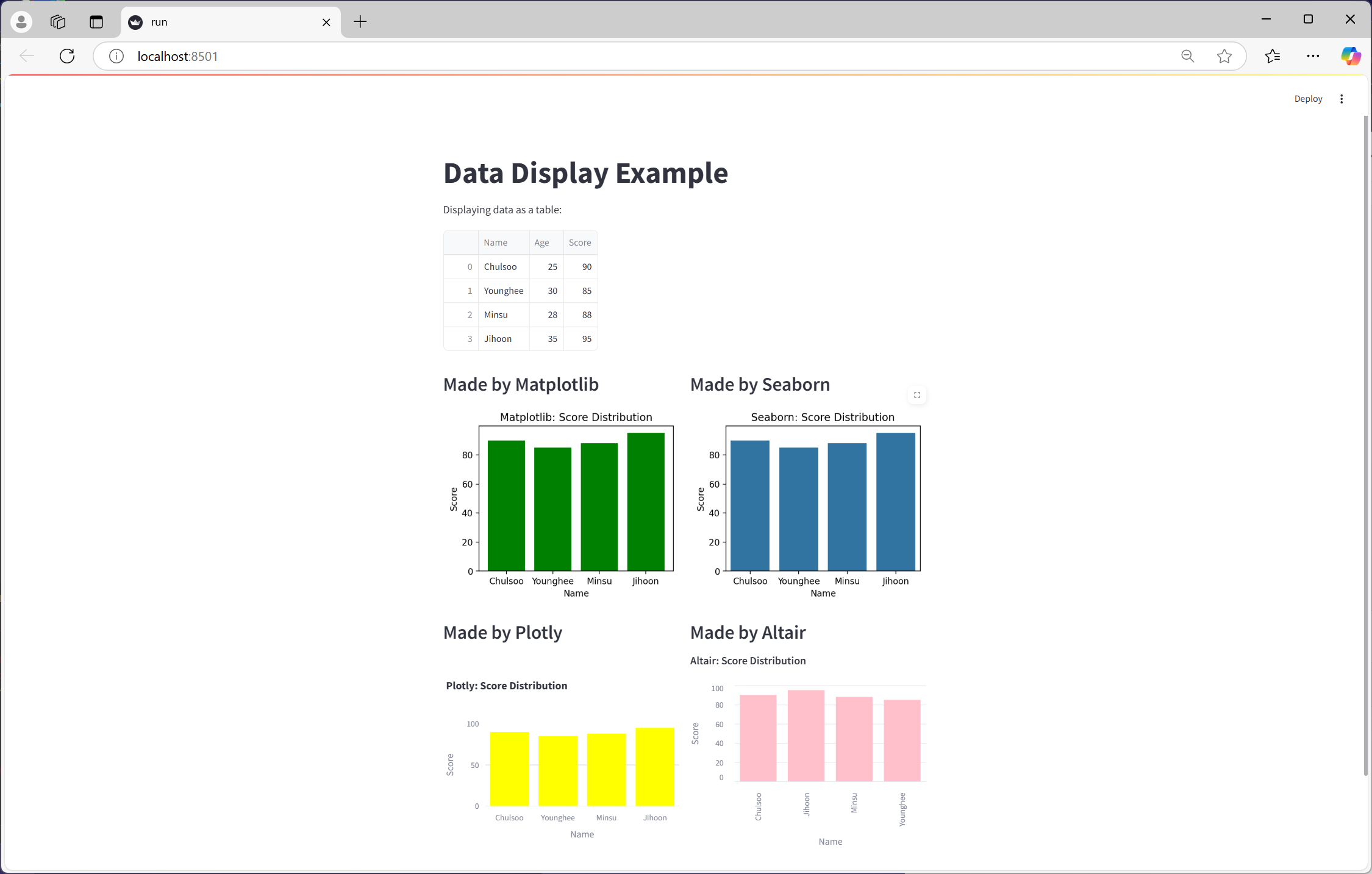Open the favorites list icon
The image size is (1372, 874).
[x=1272, y=56]
